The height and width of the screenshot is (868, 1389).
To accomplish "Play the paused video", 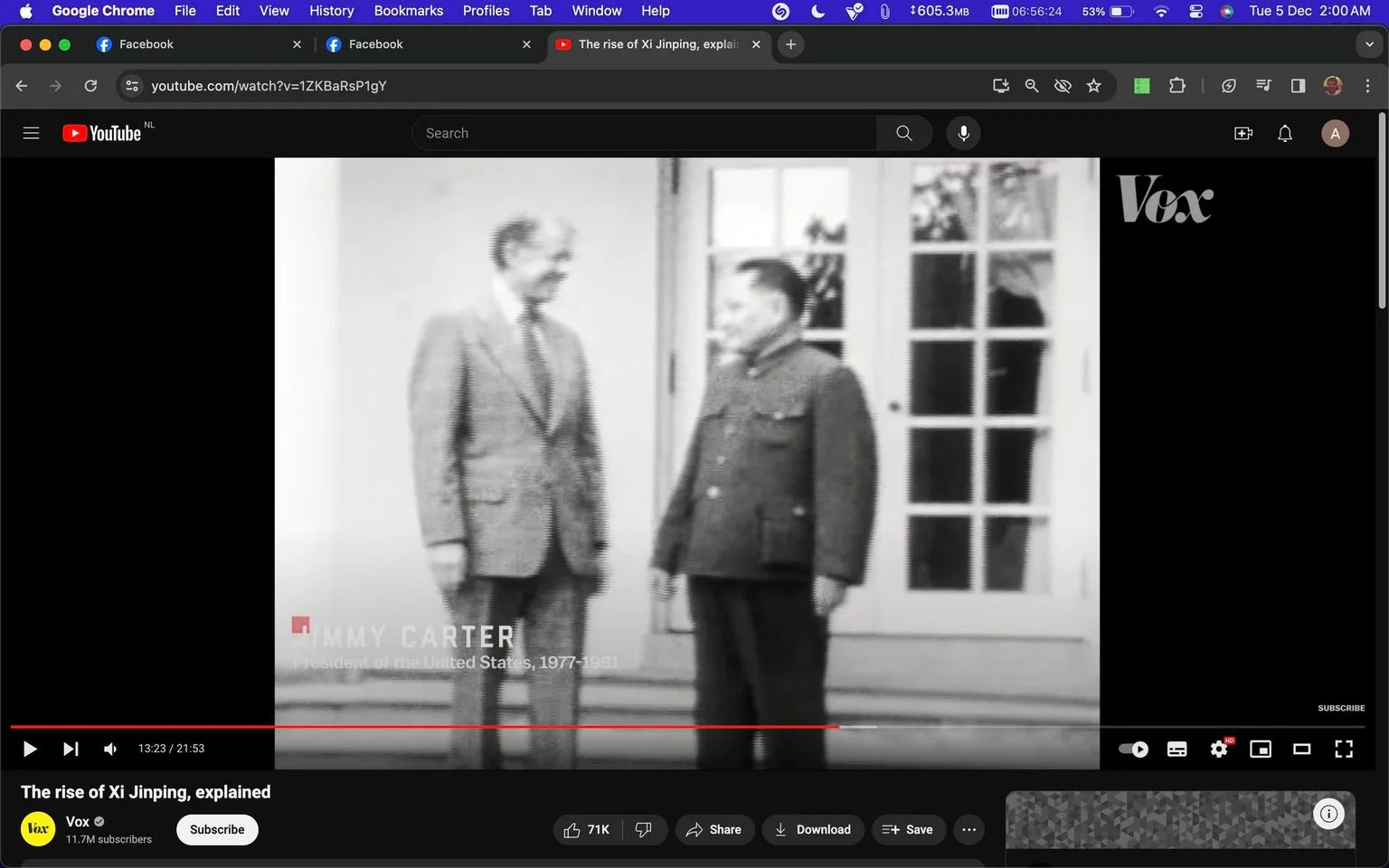I will [x=29, y=749].
